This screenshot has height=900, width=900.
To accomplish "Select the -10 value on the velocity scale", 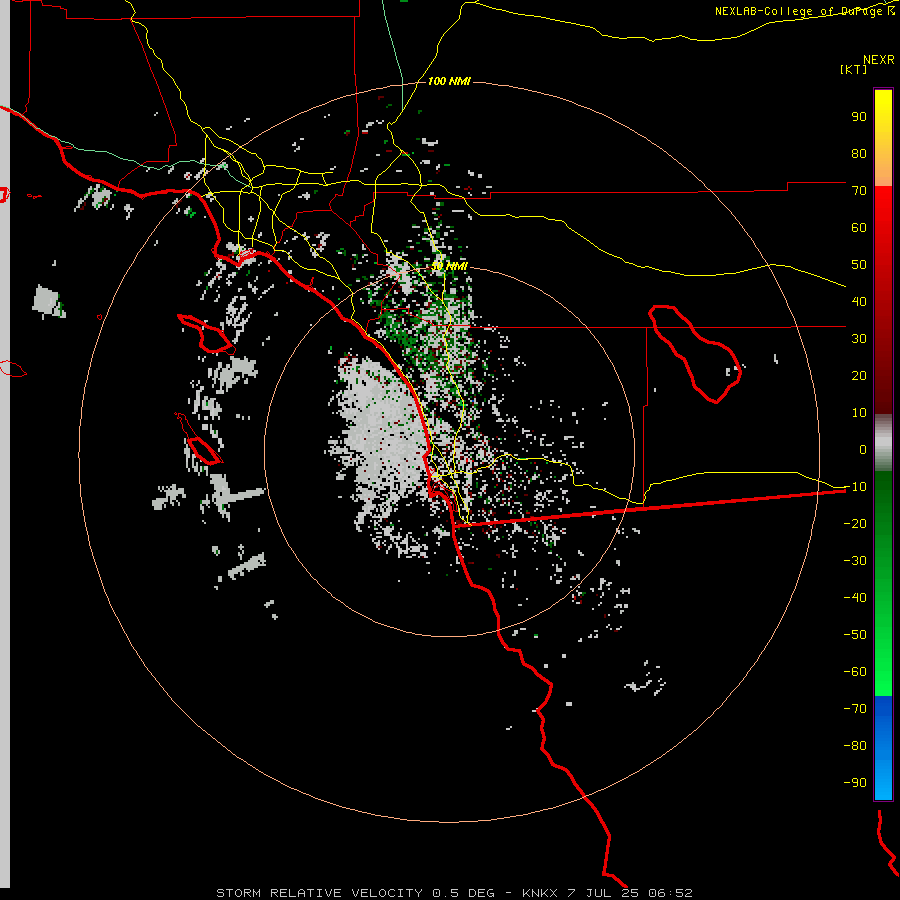I will [855, 487].
